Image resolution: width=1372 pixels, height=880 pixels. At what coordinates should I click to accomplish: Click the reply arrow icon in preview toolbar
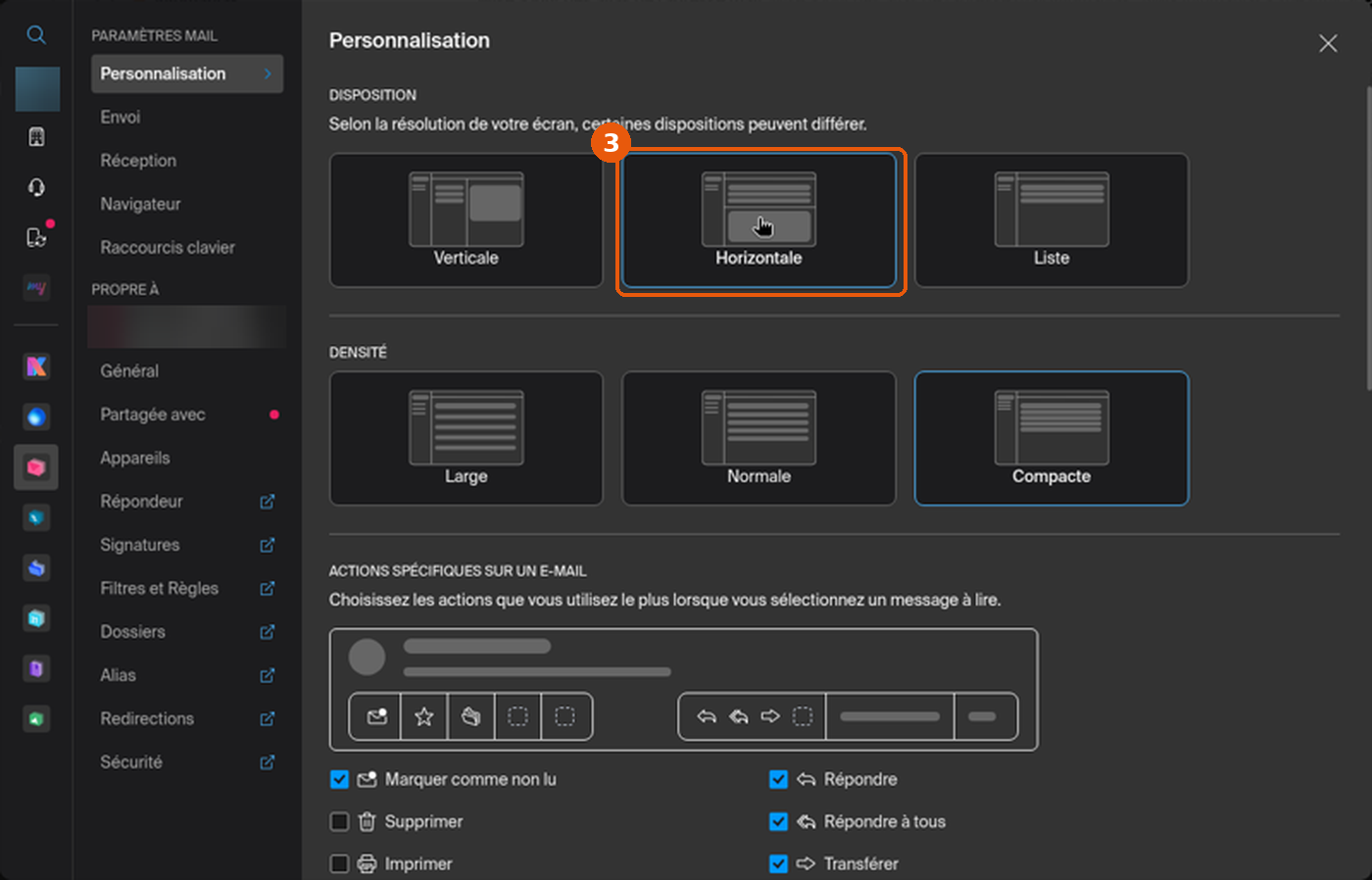tap(707, 717)
